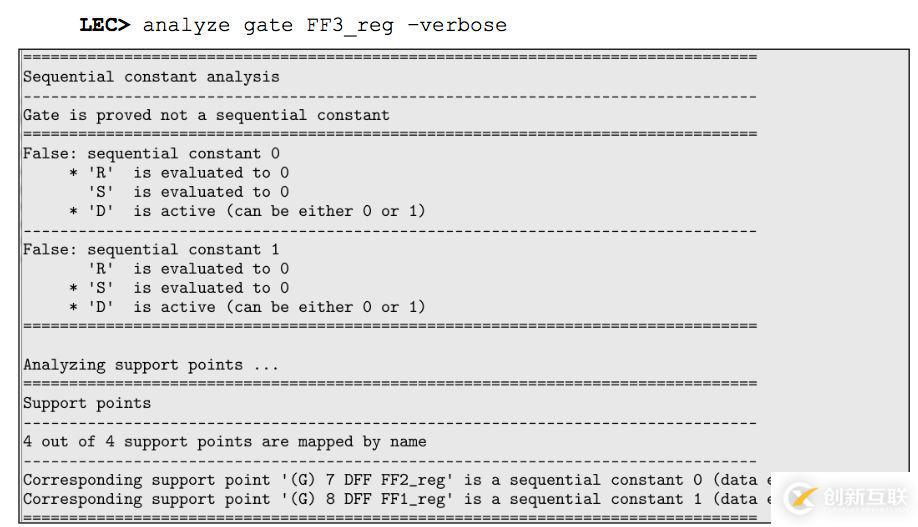Click asterisk beside 'R' under sequential constant 0

click(74, 173)
